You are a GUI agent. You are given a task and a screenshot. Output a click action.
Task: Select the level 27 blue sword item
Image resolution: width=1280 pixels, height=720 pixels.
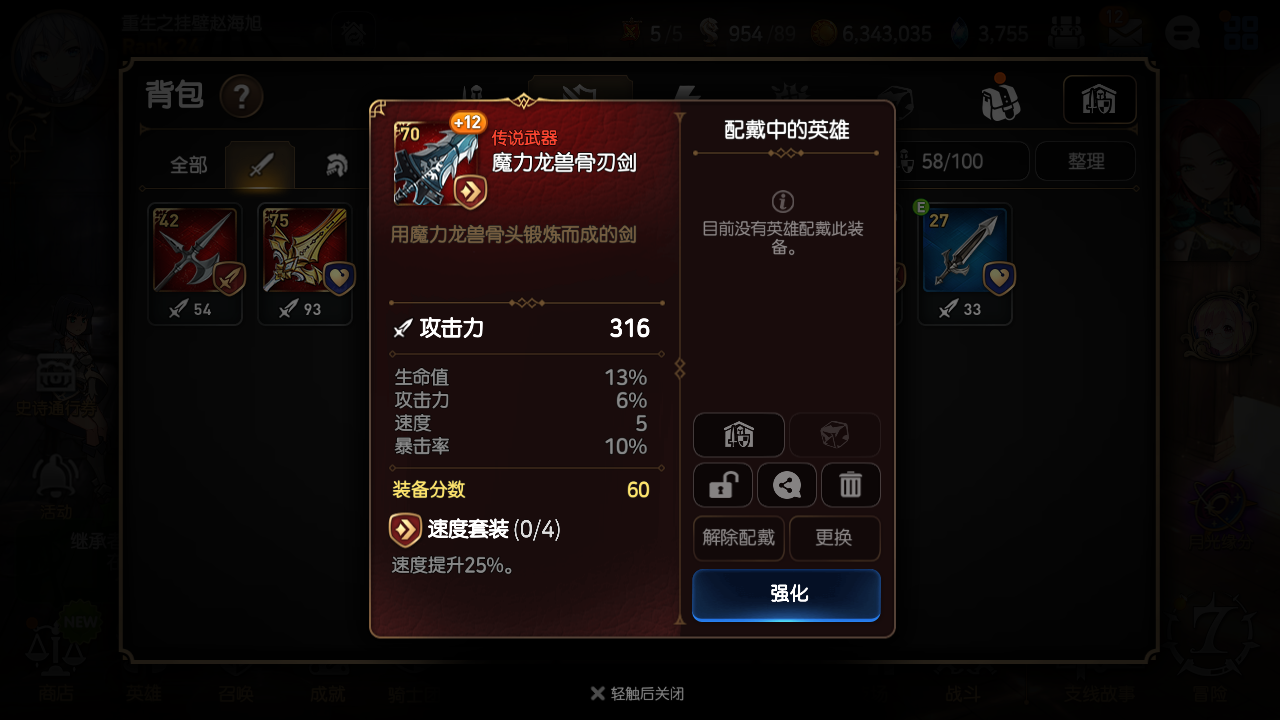tap(965, 265)
